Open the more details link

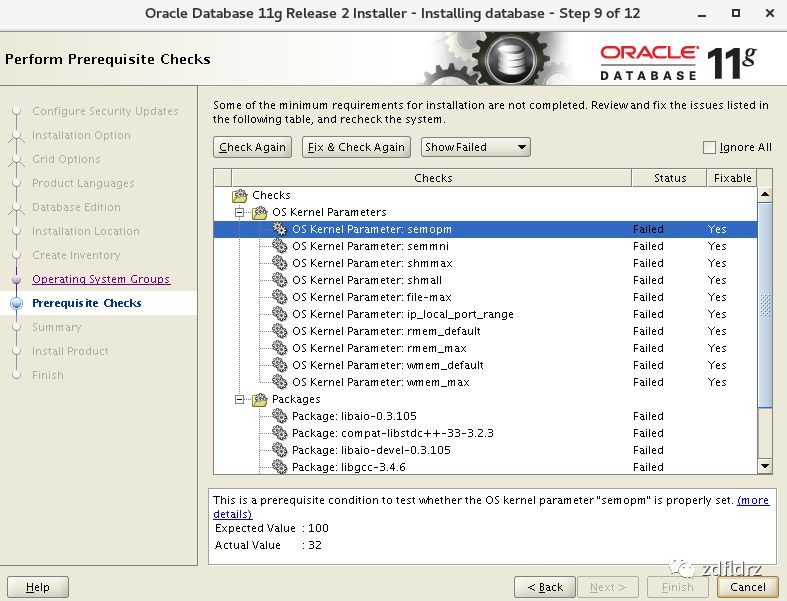753,501
